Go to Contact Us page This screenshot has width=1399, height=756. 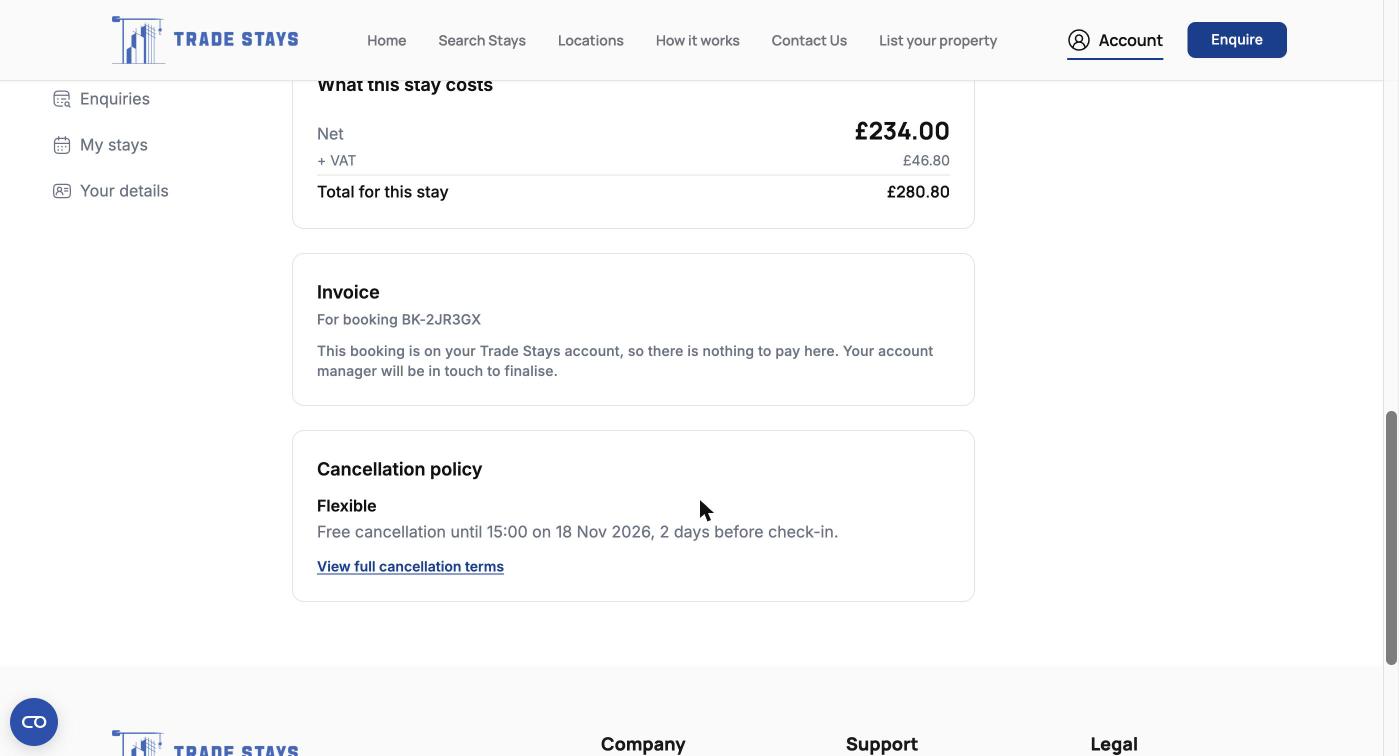click(809, 40)
